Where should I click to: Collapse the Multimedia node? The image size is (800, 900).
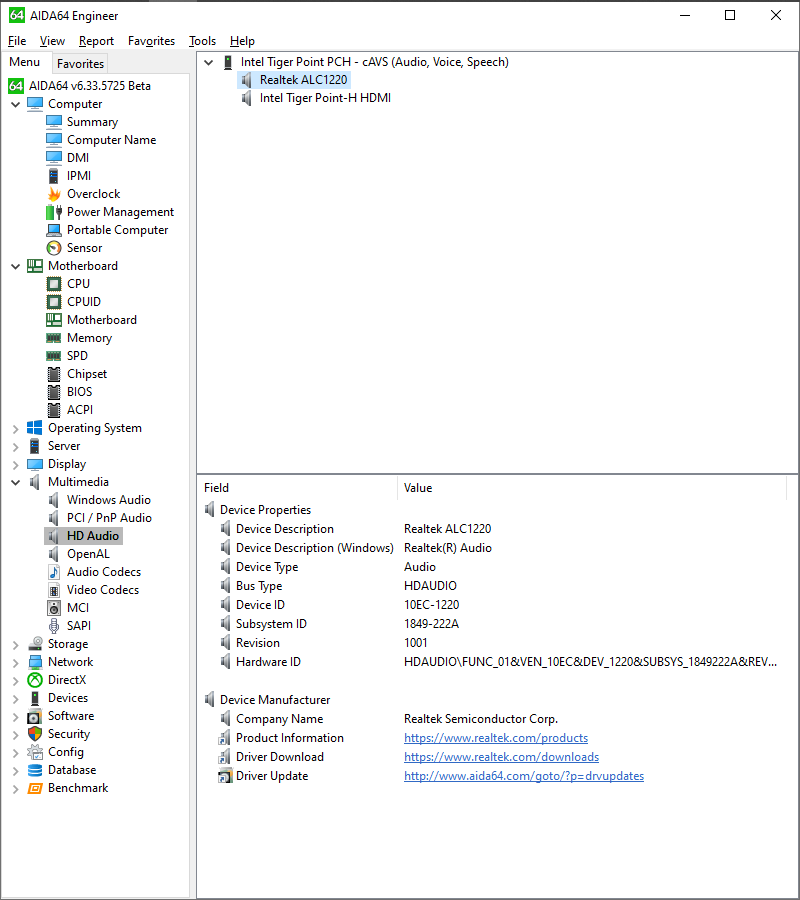coord(15,482)
